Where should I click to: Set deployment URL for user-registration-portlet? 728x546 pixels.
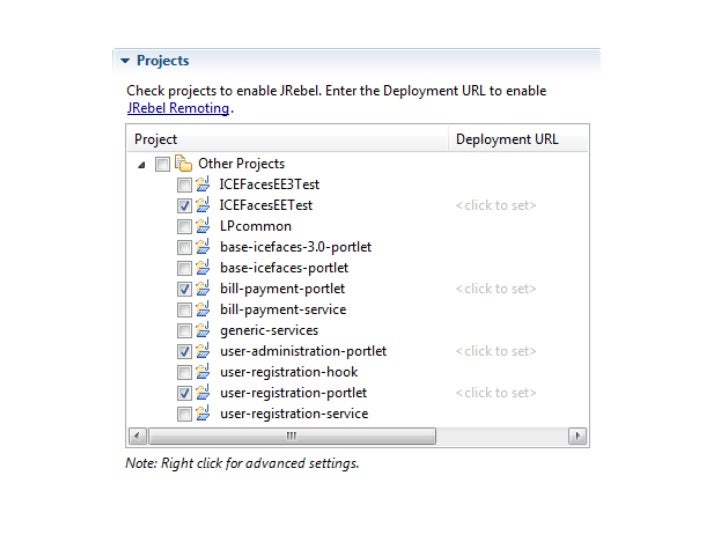pyautogui.click(x=495, y=393)
